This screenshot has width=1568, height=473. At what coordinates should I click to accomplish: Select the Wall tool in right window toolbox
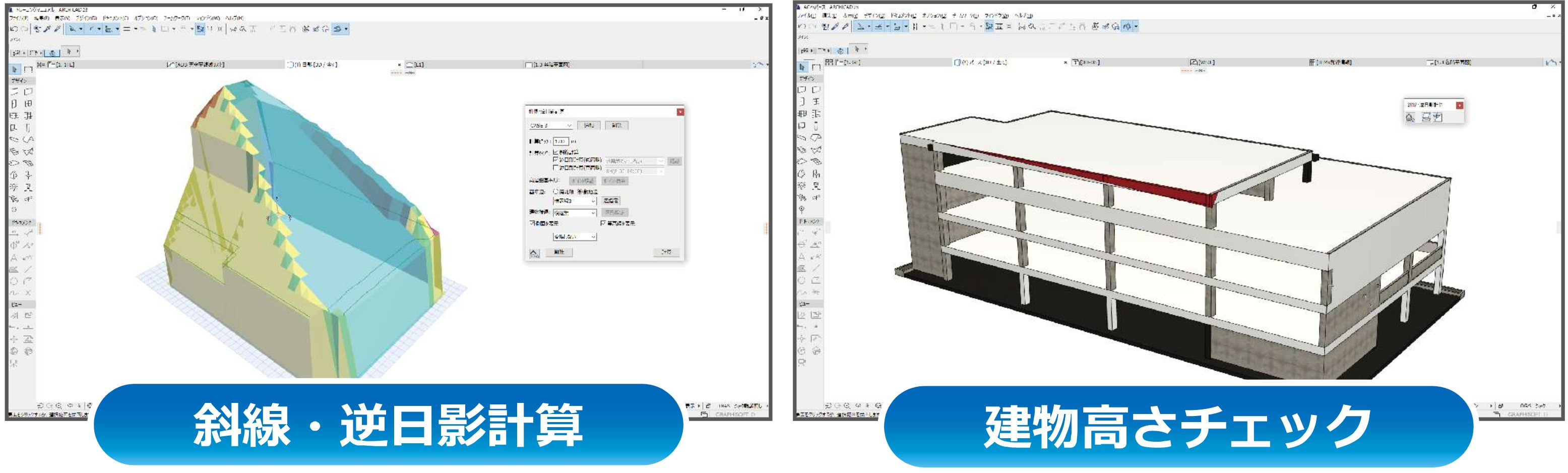click(802, 89)
